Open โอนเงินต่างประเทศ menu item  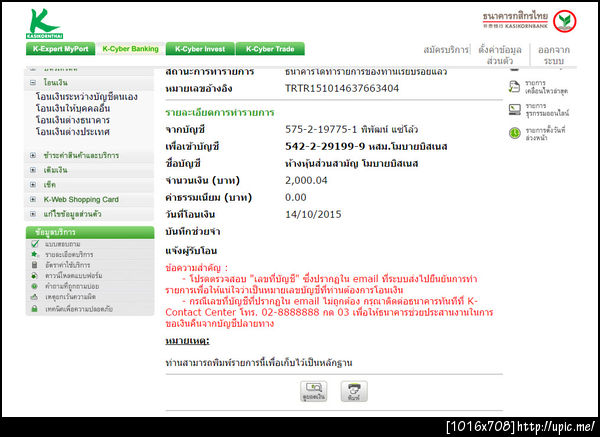pyautogui.click(x=73, y=132)
